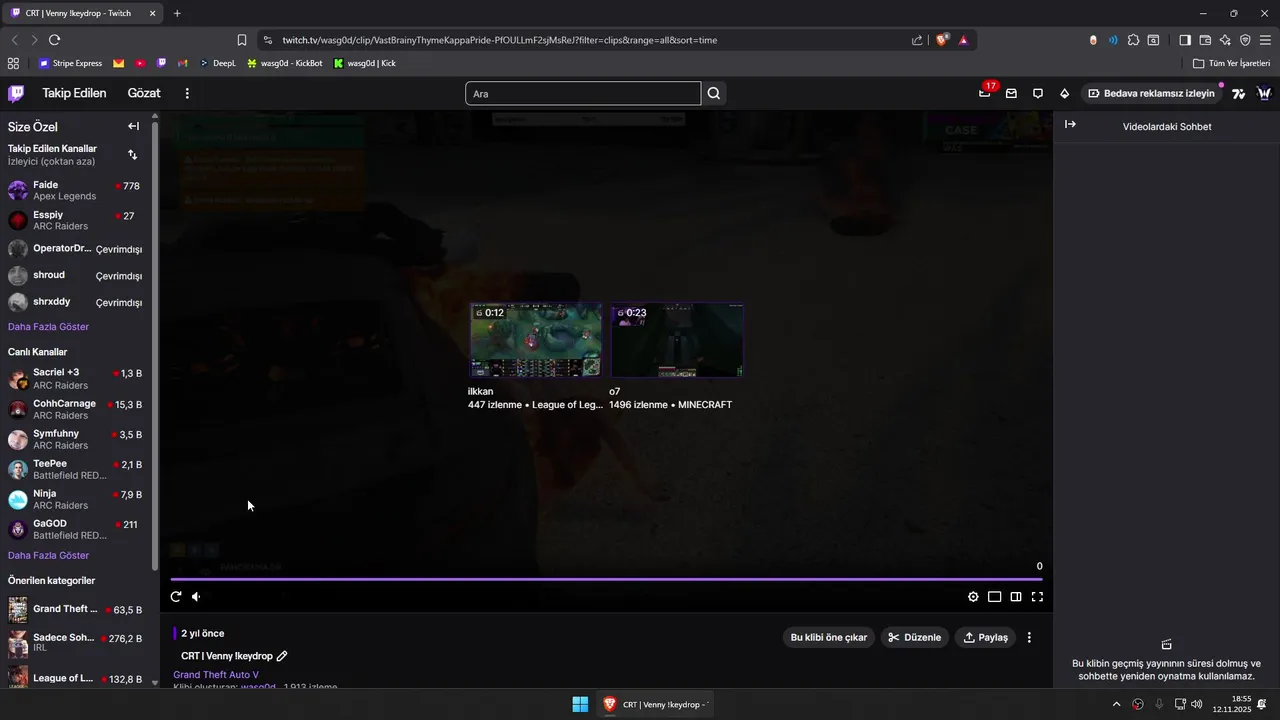Edit clip title with pencil icon
The height and width of the screenshot is (720, 1280).
click(x=282, y=656)
